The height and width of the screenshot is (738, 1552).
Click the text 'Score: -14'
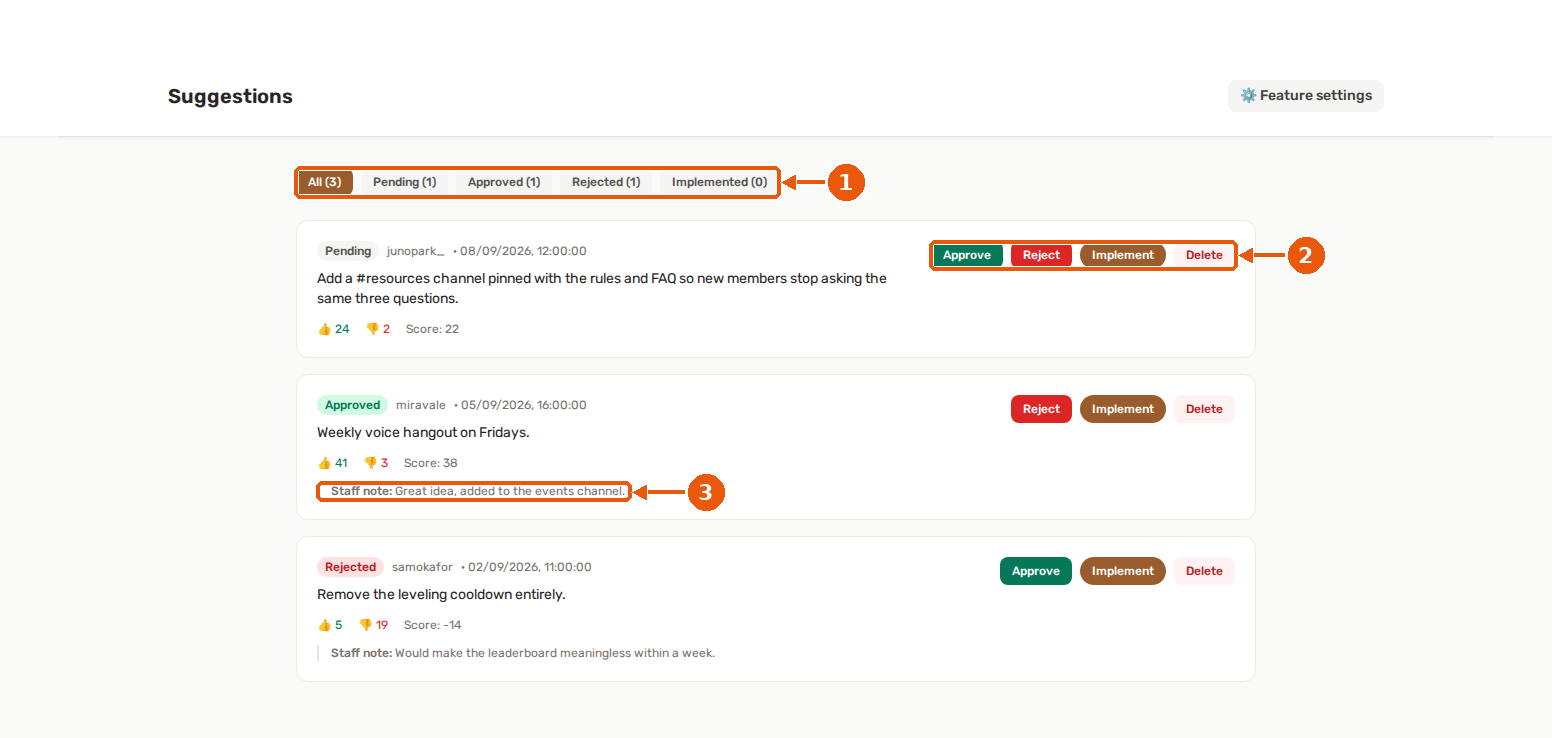click(x=432, y=625)
